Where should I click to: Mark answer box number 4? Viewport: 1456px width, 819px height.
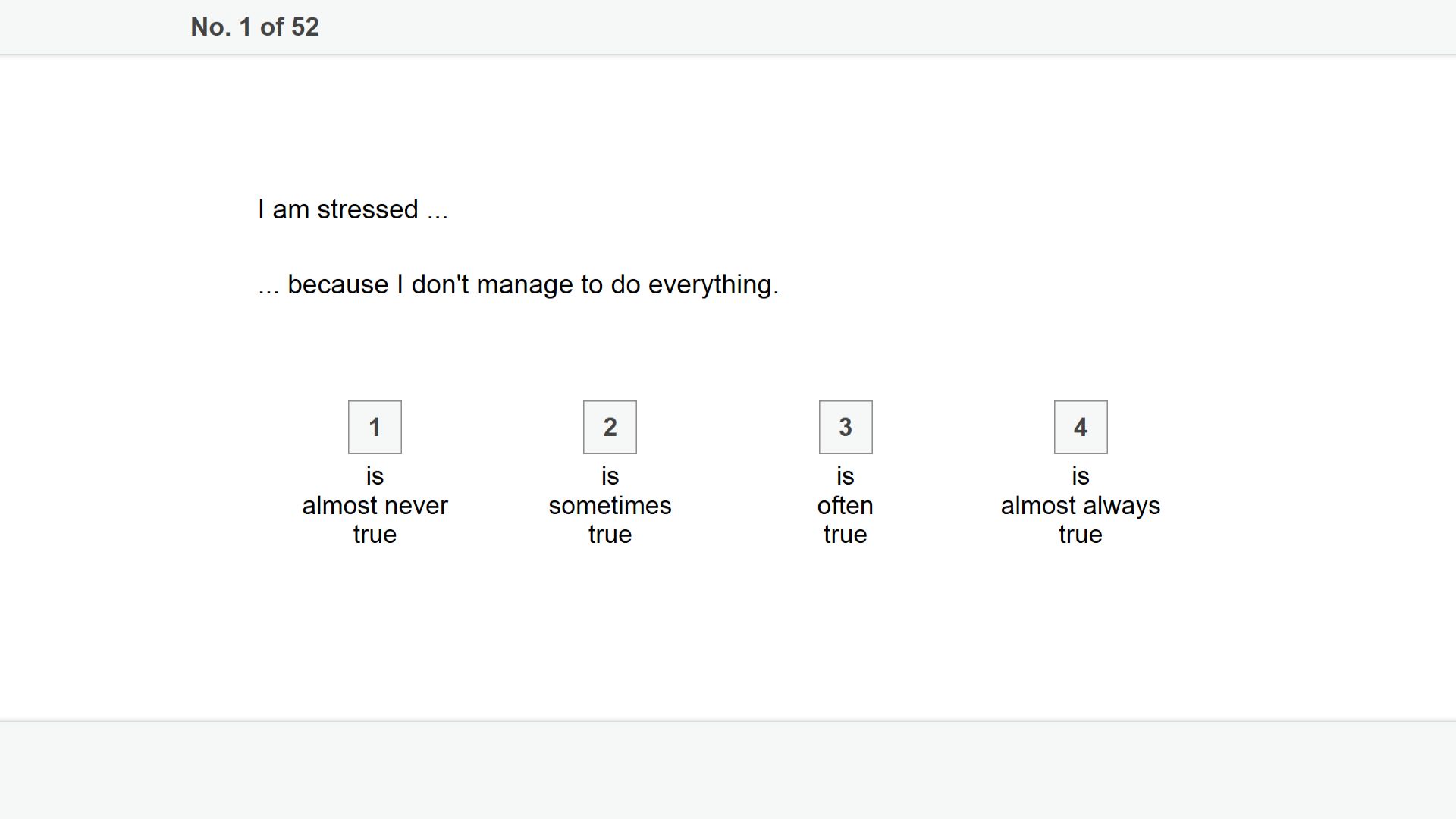pyautogui.click(x=1081, y=427)
